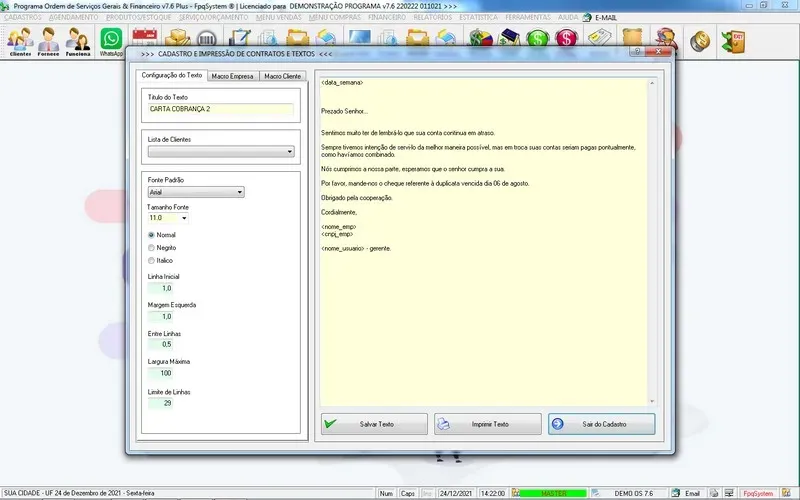Click the Título do Texto field
800x500 pixels.
coord(220,108)
